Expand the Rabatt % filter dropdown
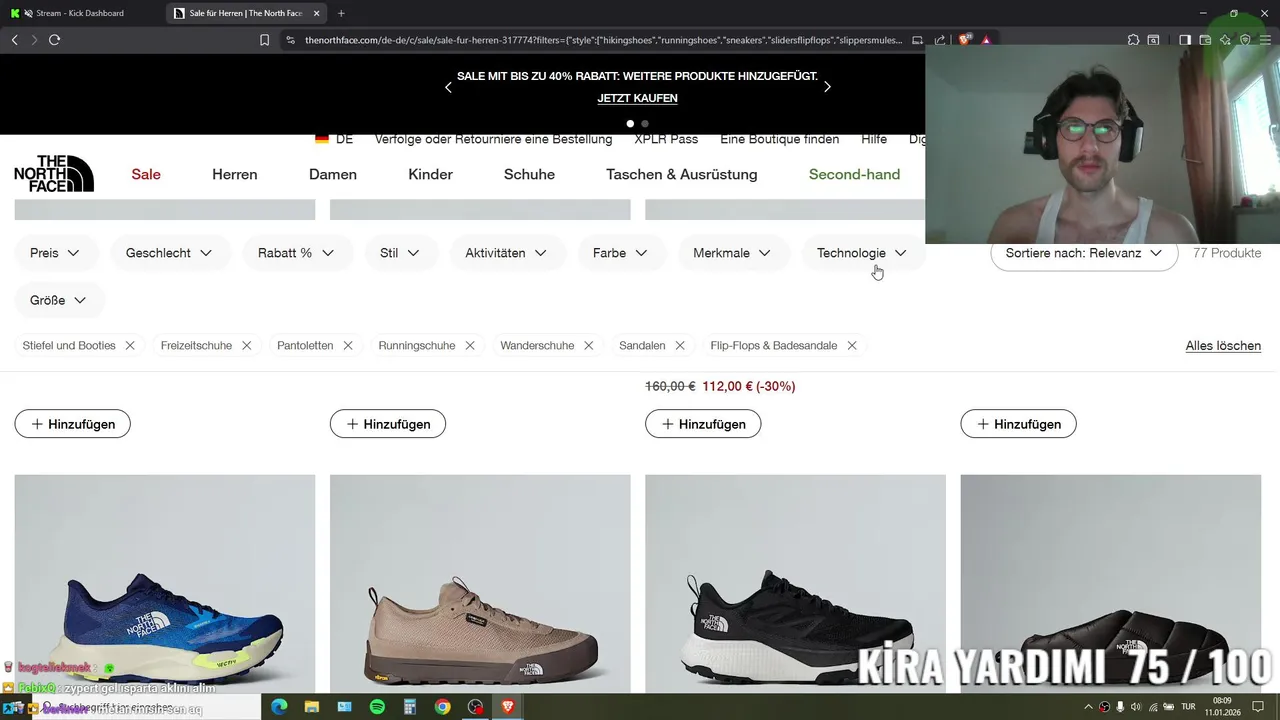The width and height of the screenshot is (1280, 720). coord(296,253)
